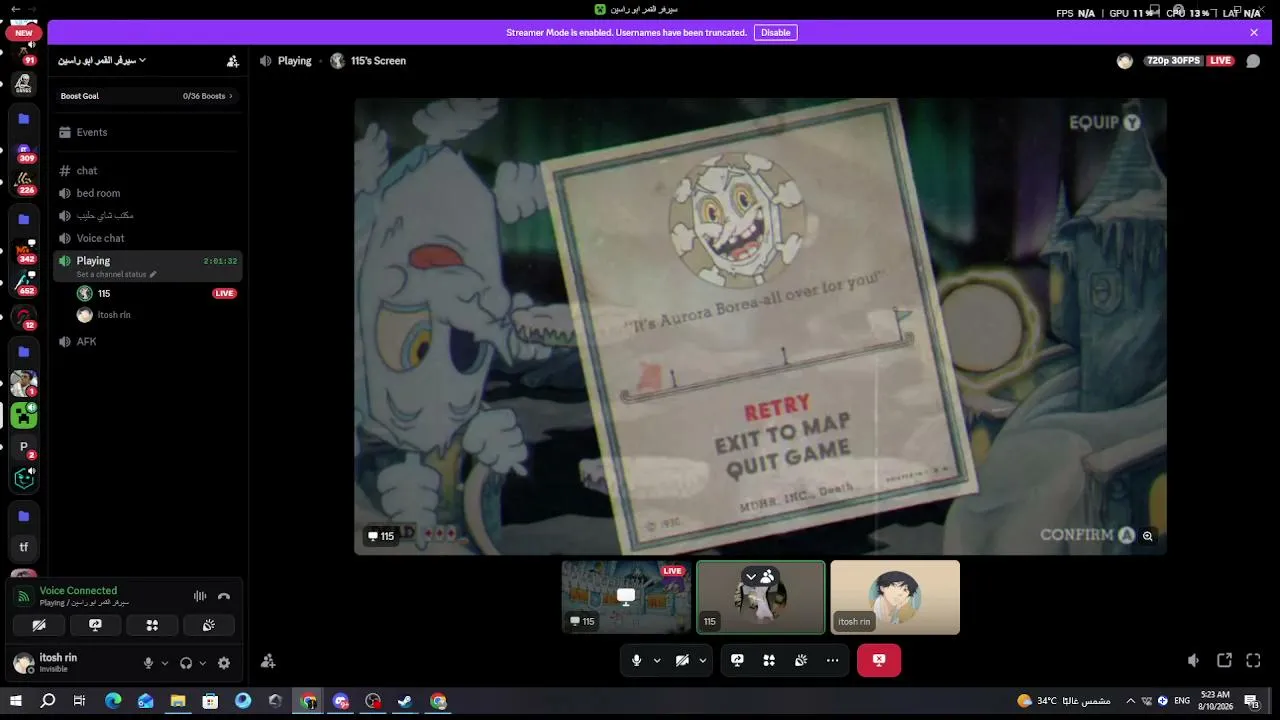Dismiss the Streamer Mode banner
The width and height of the screenshot is (1280, 720).
click(1254, 32)
